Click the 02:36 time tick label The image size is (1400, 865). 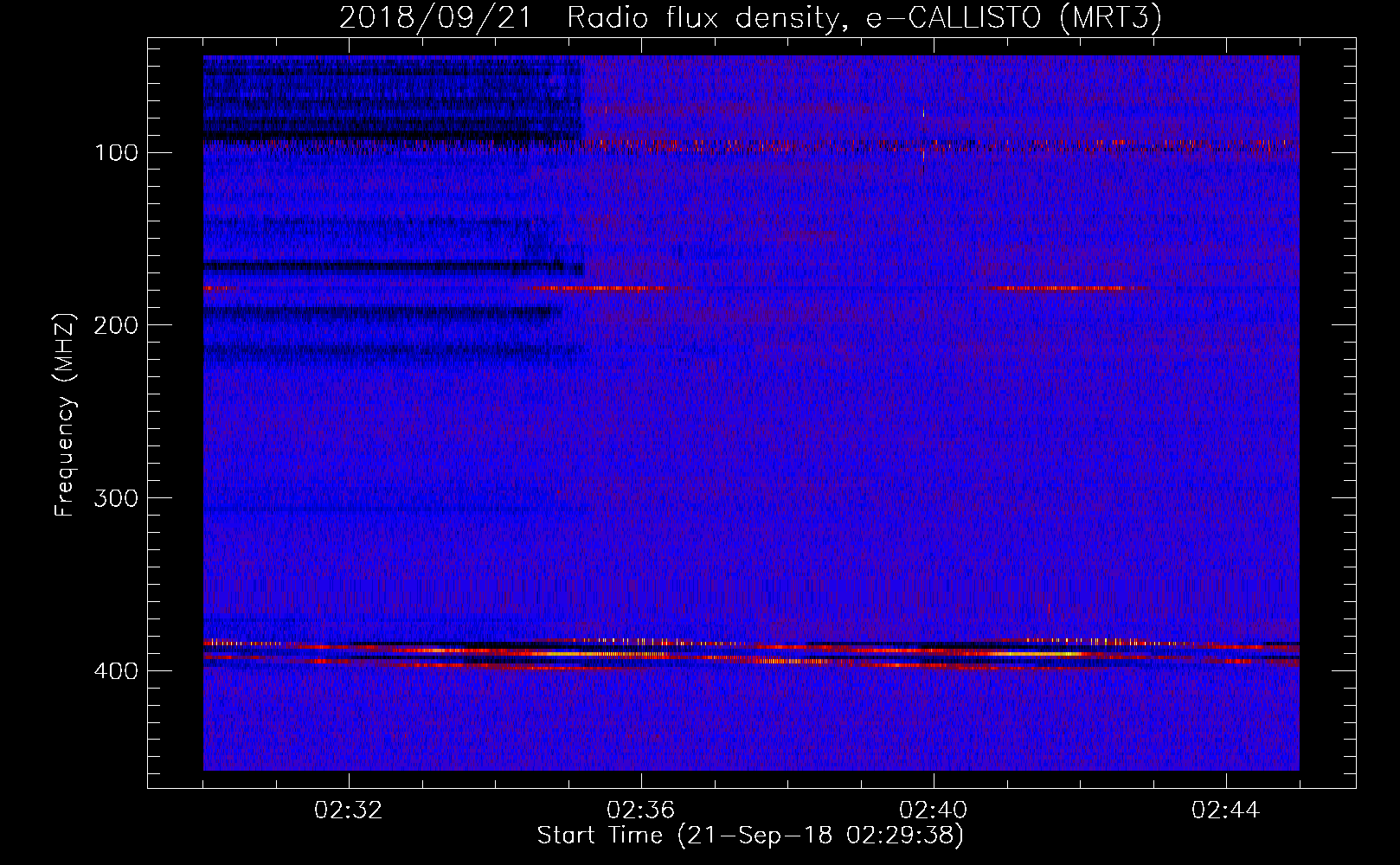click(x=641, y=811)
